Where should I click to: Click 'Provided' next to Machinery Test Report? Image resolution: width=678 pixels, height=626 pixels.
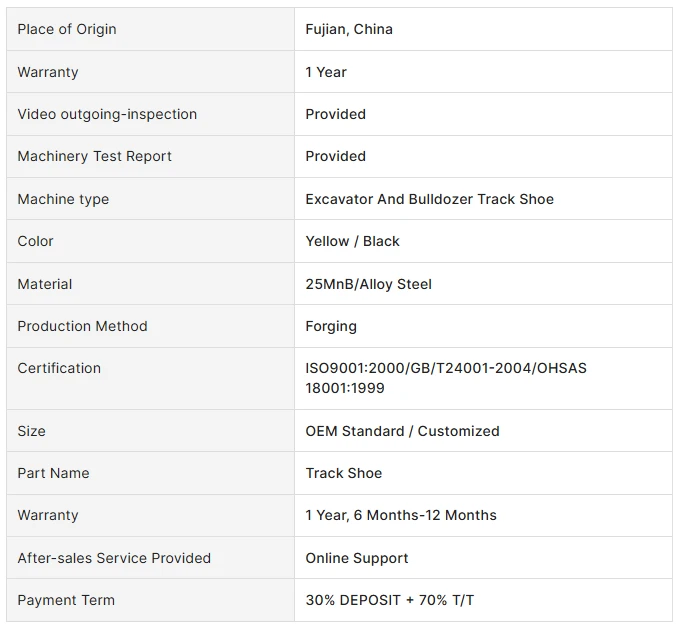tap(336, 156)
